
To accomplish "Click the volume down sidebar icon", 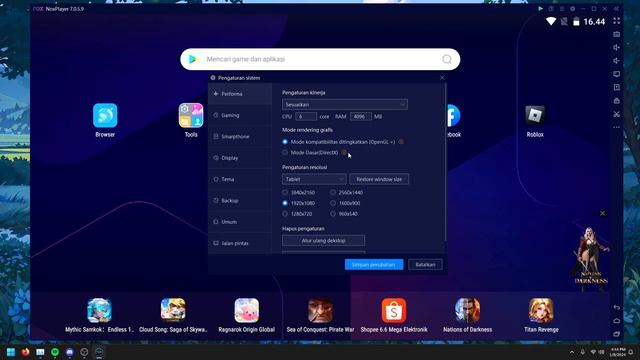I will click(616, 61).
